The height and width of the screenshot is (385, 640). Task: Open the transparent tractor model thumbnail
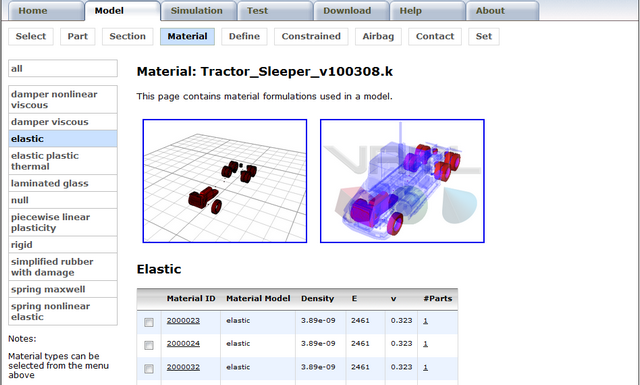[402, 181]
